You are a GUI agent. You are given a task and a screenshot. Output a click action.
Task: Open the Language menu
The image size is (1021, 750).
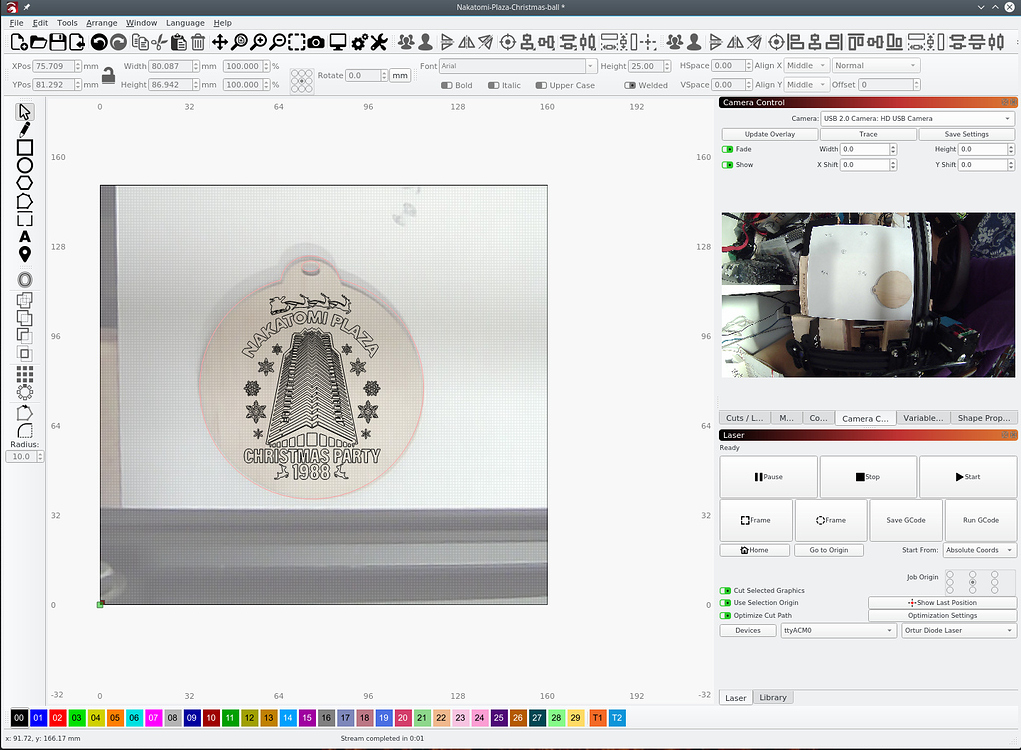[185, 23]
